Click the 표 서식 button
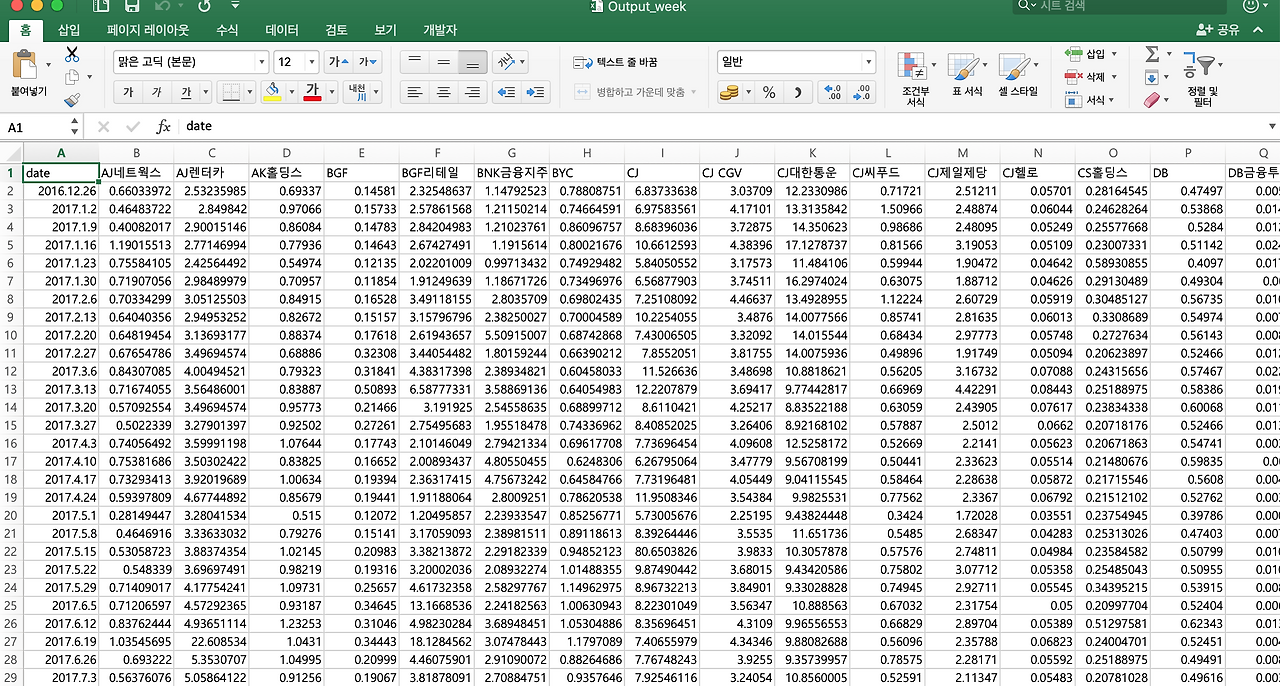 click(x=966, y=75)
